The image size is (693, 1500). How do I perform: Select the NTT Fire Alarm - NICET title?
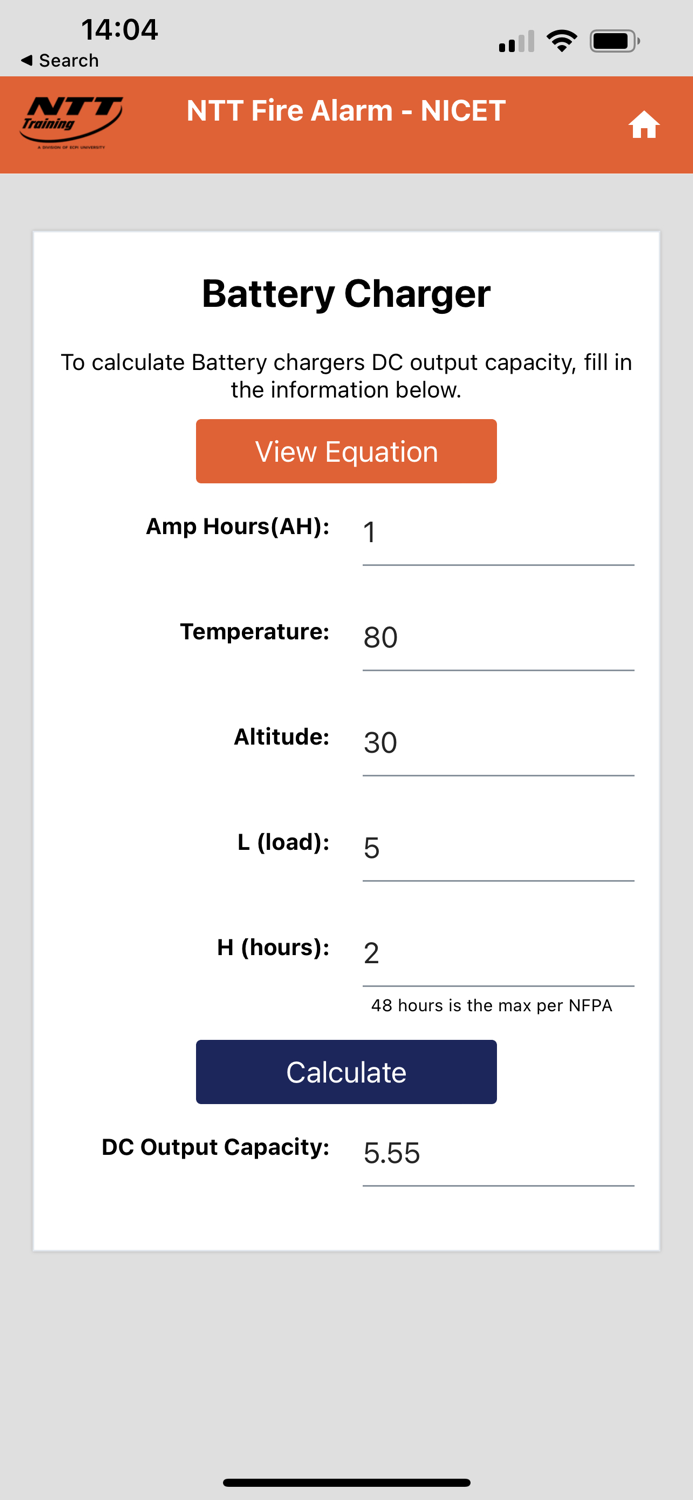346,111
